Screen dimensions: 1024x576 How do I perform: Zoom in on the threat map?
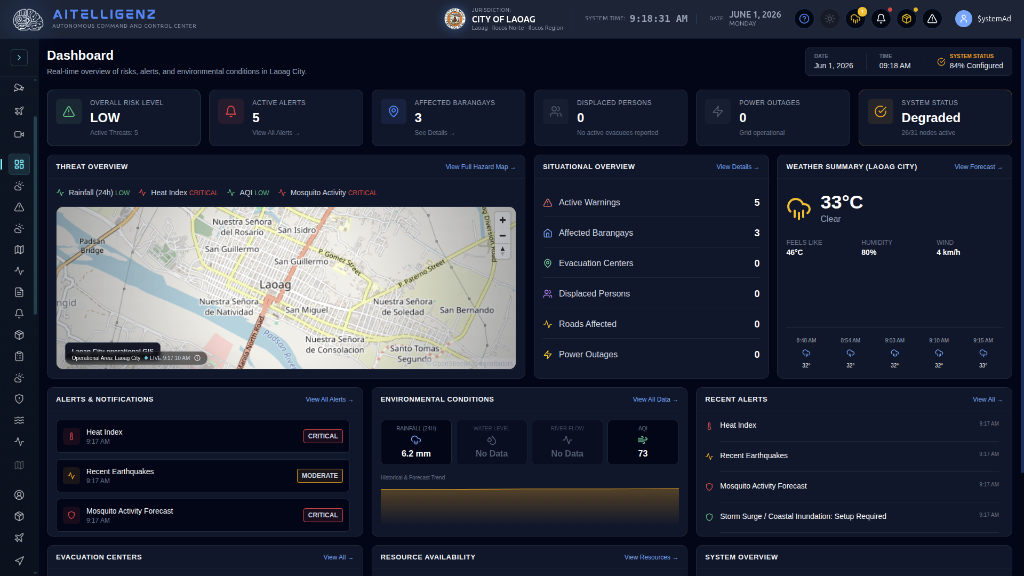point(502,220)
